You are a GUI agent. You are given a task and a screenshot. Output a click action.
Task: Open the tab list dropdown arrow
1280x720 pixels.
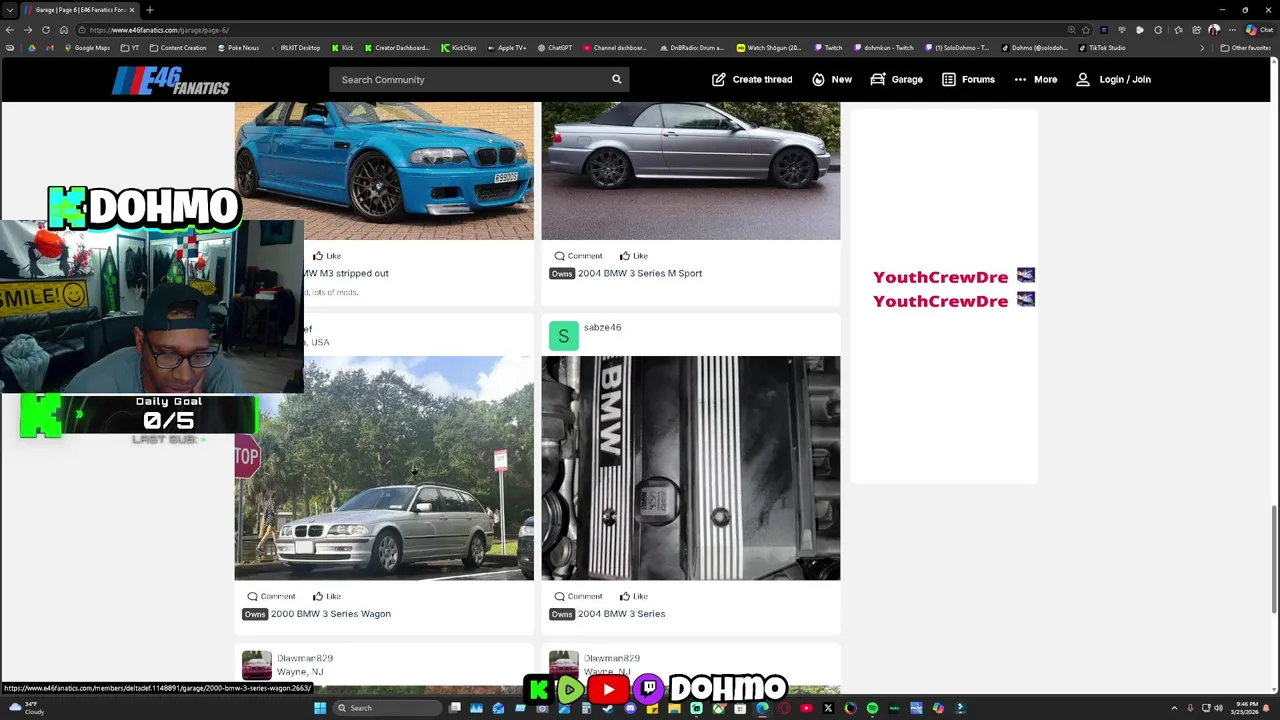[x=10, y=10]
